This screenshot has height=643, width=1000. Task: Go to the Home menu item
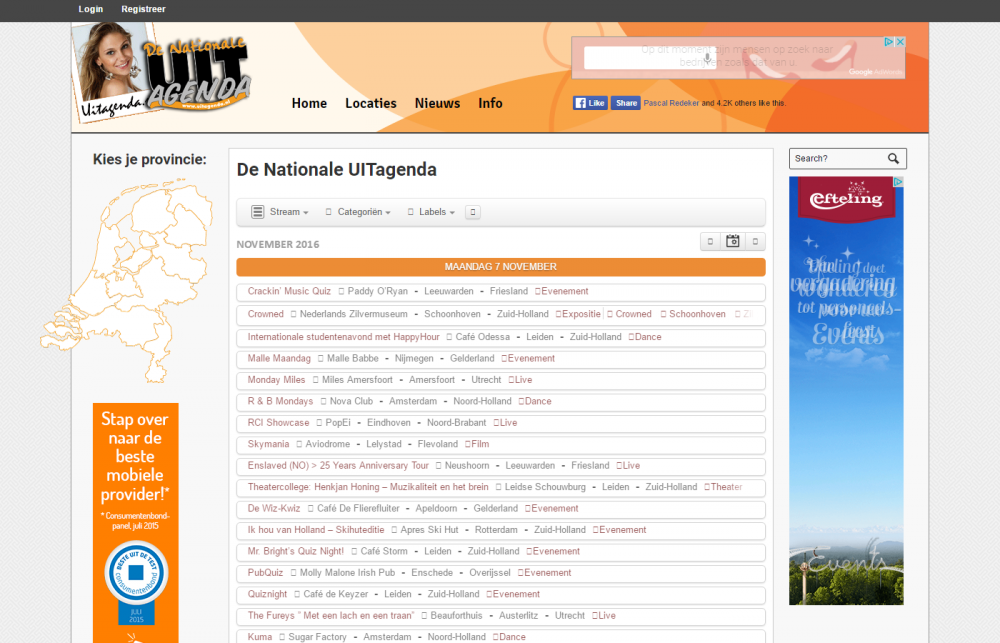(309, 103)
